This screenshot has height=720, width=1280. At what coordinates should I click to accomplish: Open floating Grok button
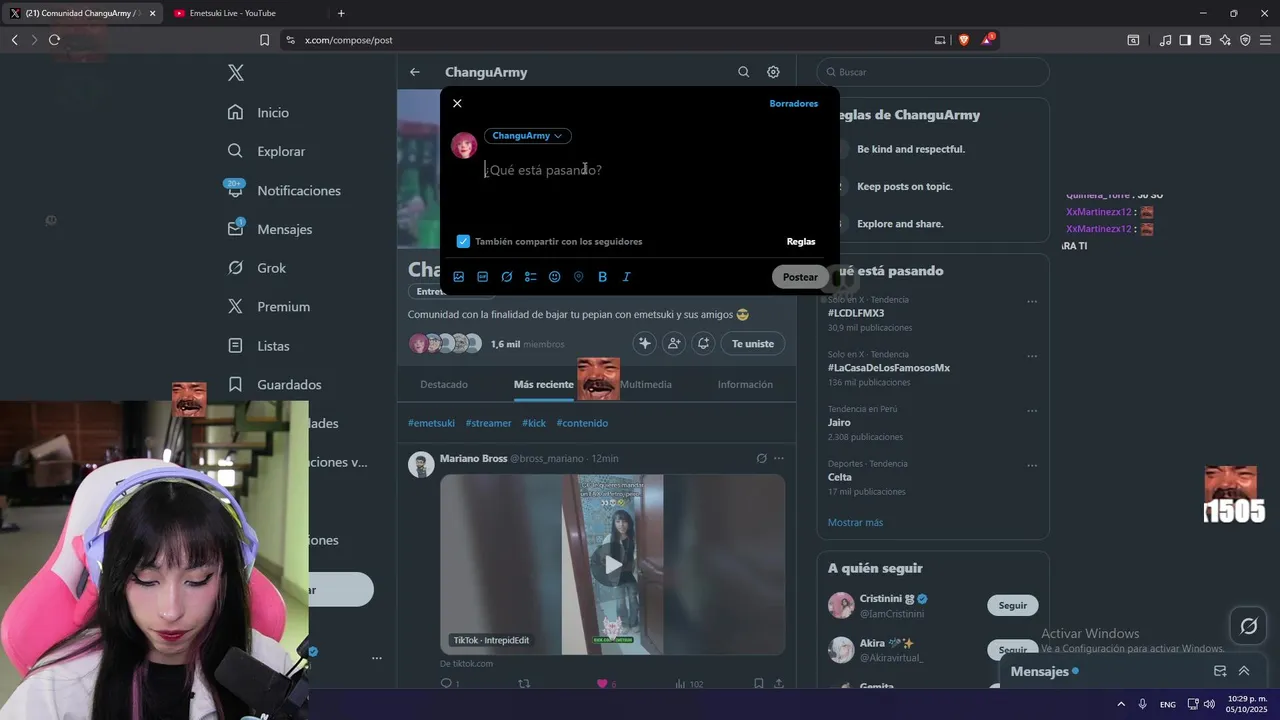point(1248,627)
